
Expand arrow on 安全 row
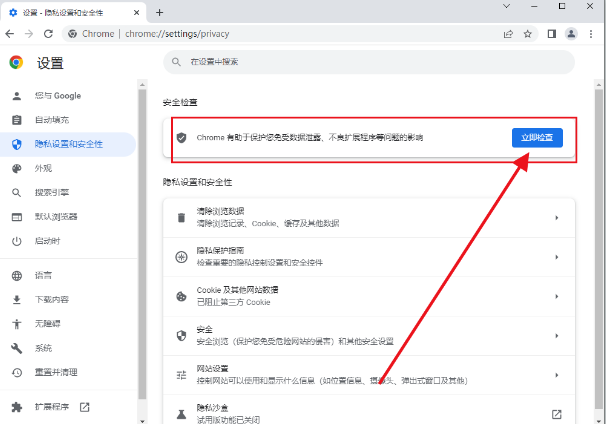557,336
